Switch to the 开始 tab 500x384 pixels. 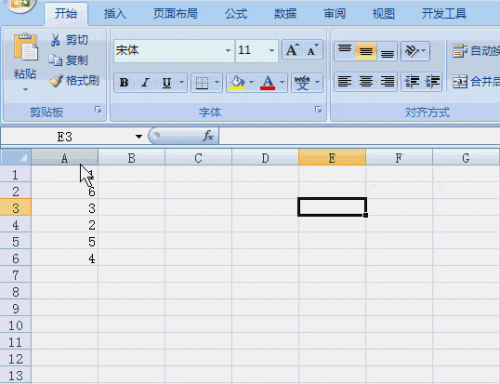click(66, 14)
